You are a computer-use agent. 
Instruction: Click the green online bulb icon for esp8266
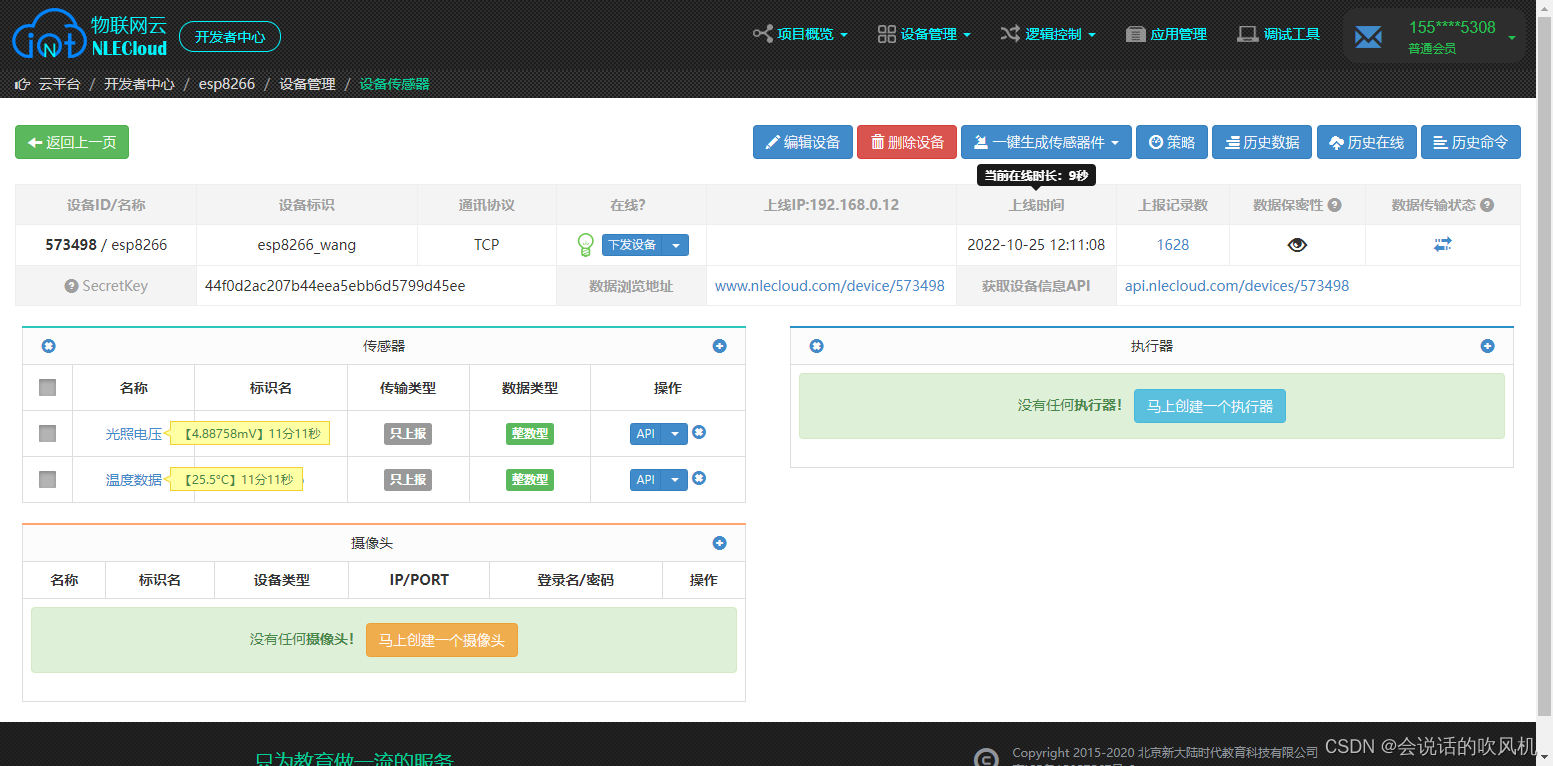(584, 244)
